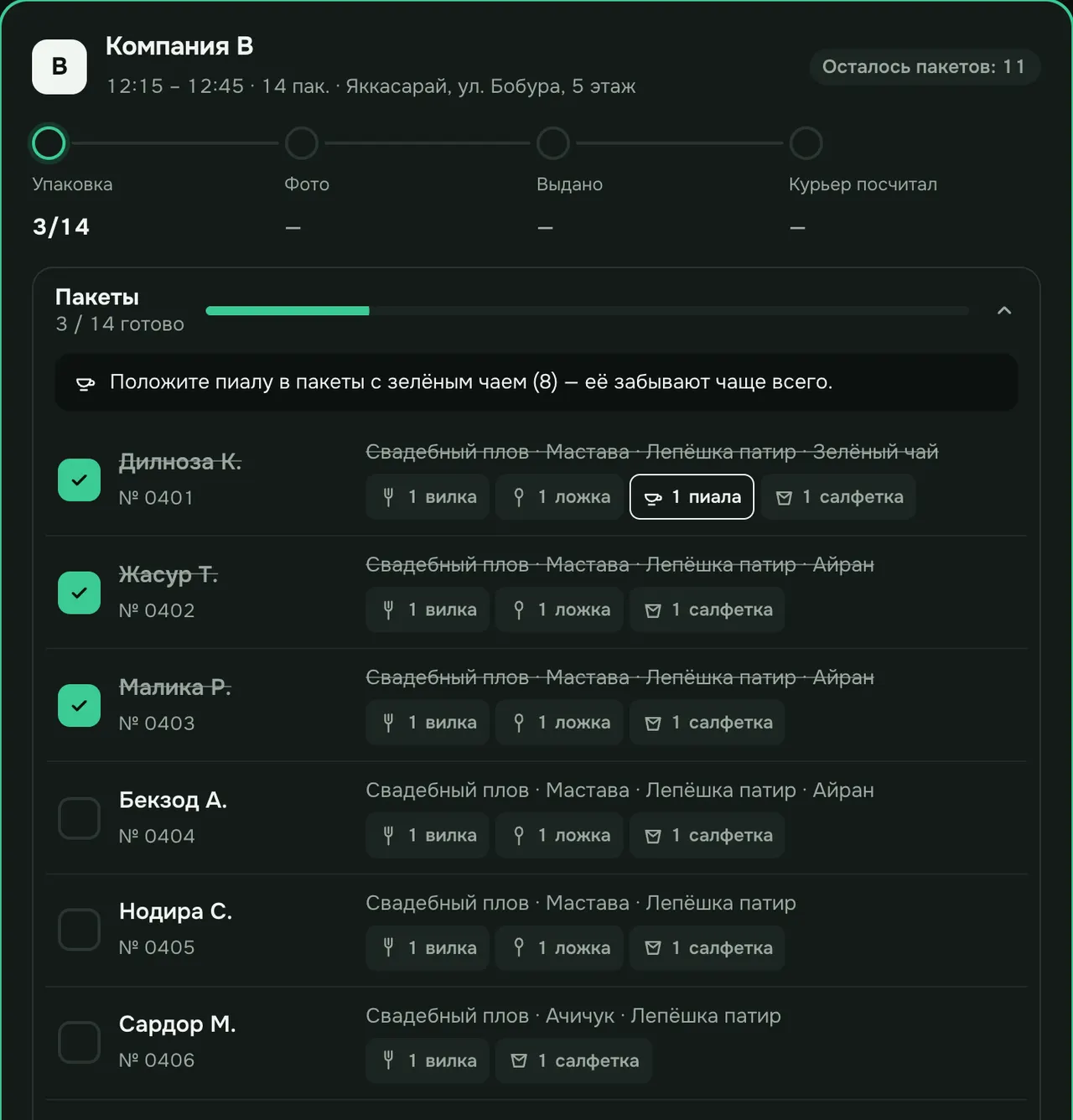Click Свадебный плов · Ачичук · Лепёшка патир text
This screenshot has width=1073, height=1120.
point(573,1016)
